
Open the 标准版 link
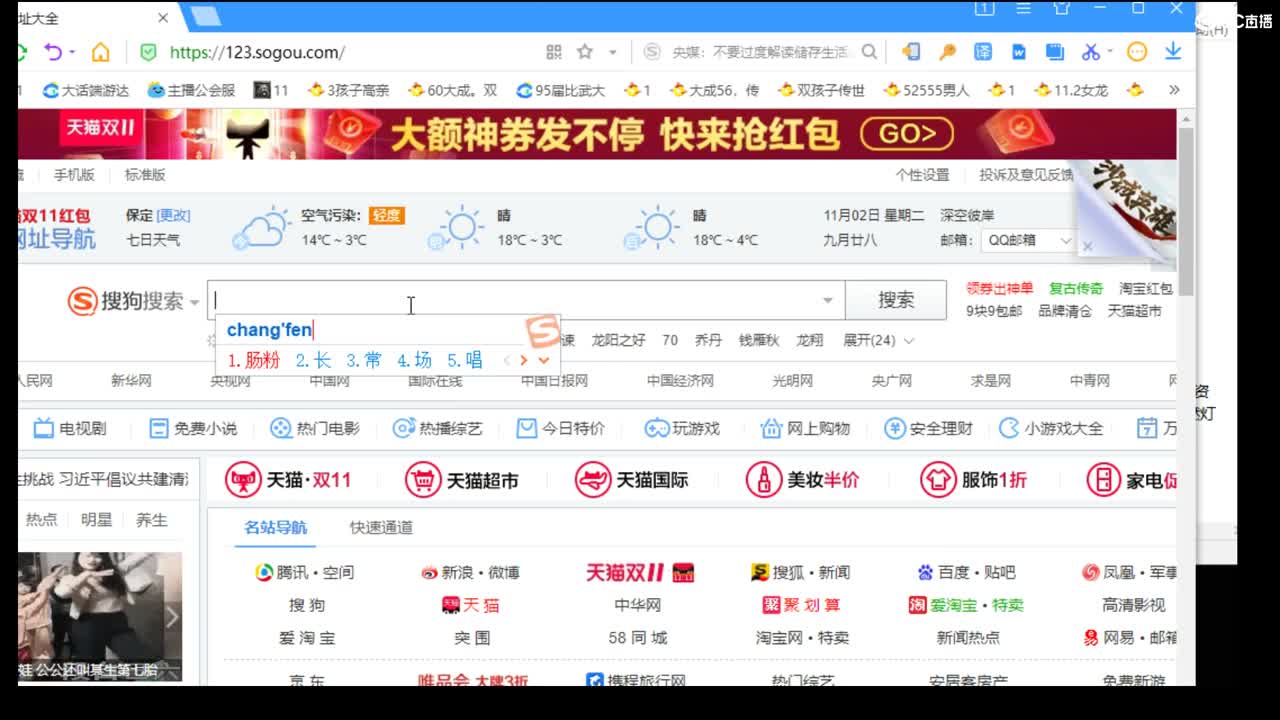pos(145,174)
